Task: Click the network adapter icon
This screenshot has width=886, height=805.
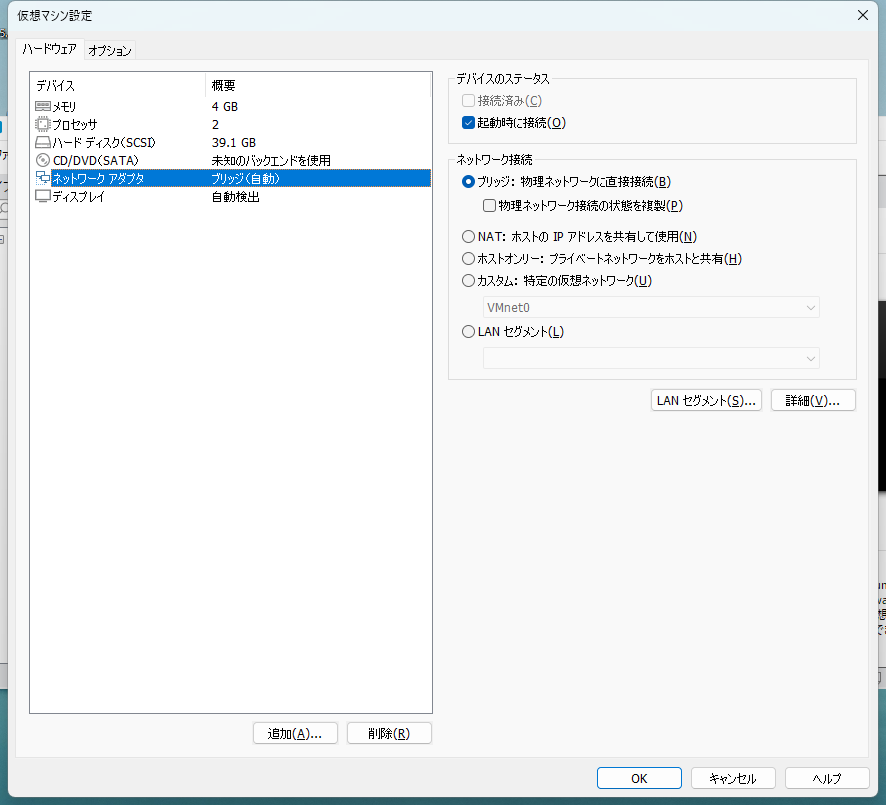Action: pos(43,179)
